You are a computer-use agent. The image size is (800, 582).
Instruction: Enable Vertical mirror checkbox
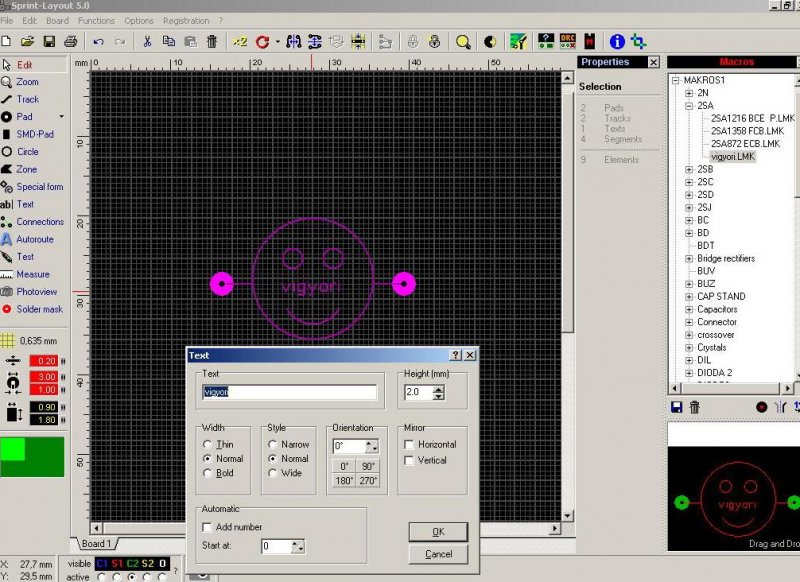[409, 461]
